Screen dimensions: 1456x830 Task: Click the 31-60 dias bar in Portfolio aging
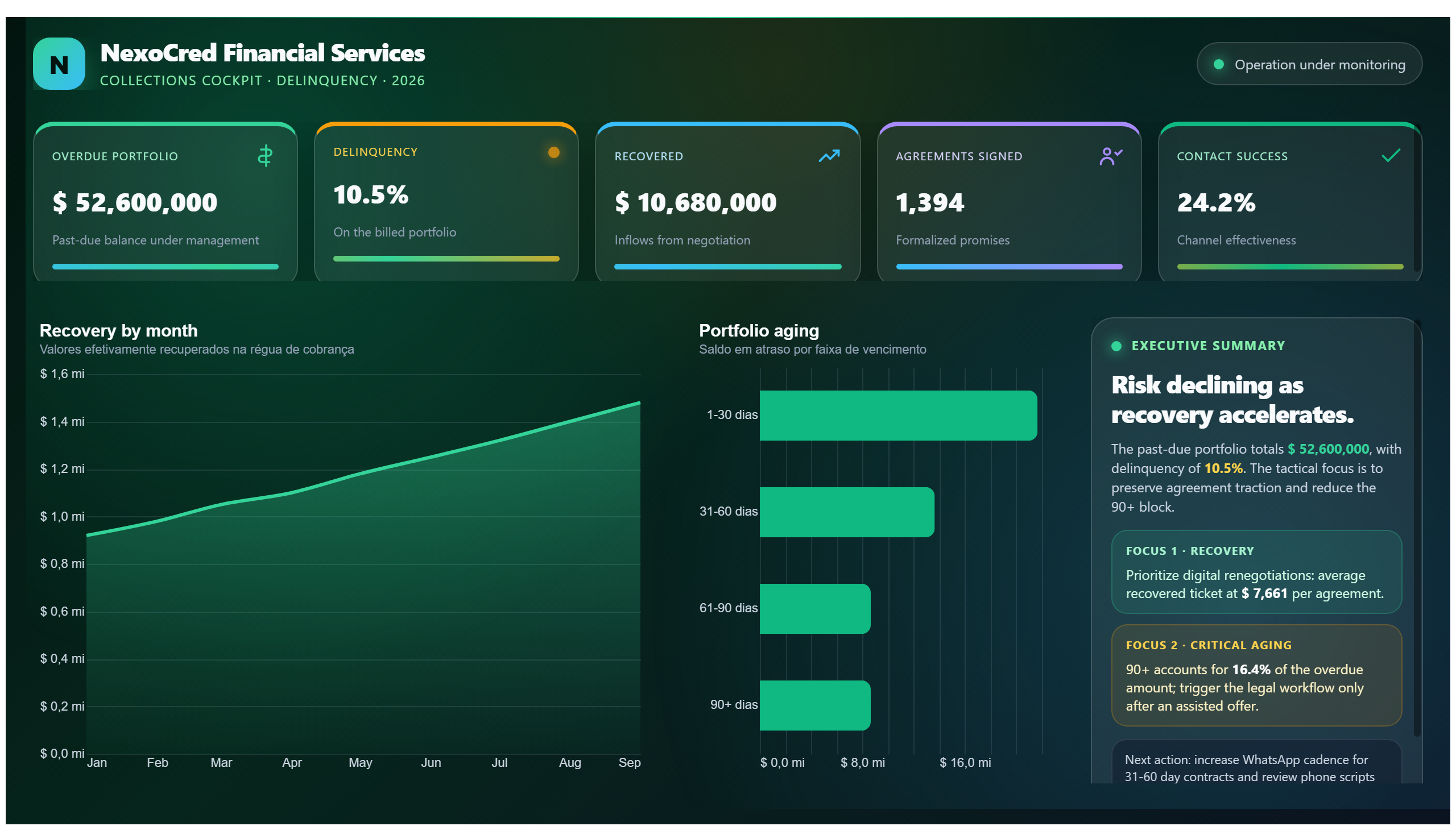click(847, 512)
